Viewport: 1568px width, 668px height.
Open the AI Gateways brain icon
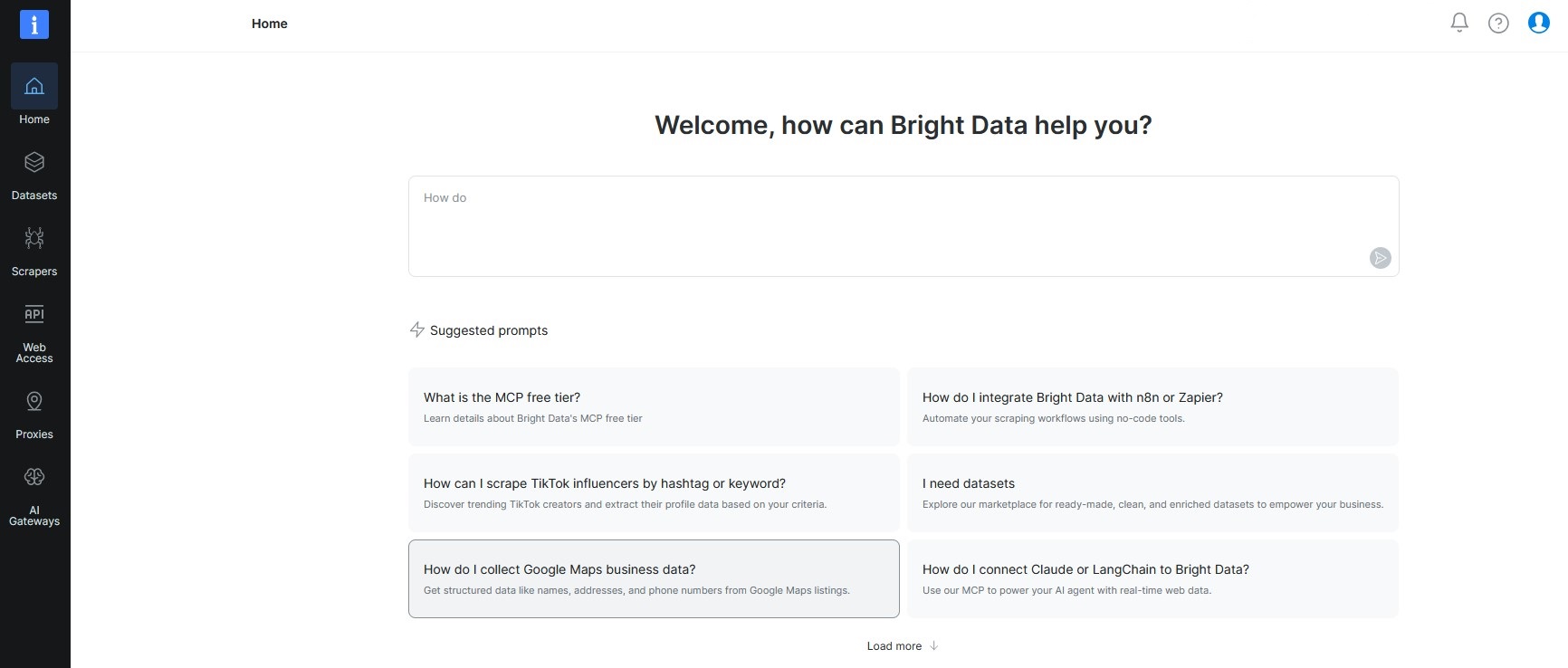tap(34, 477)
